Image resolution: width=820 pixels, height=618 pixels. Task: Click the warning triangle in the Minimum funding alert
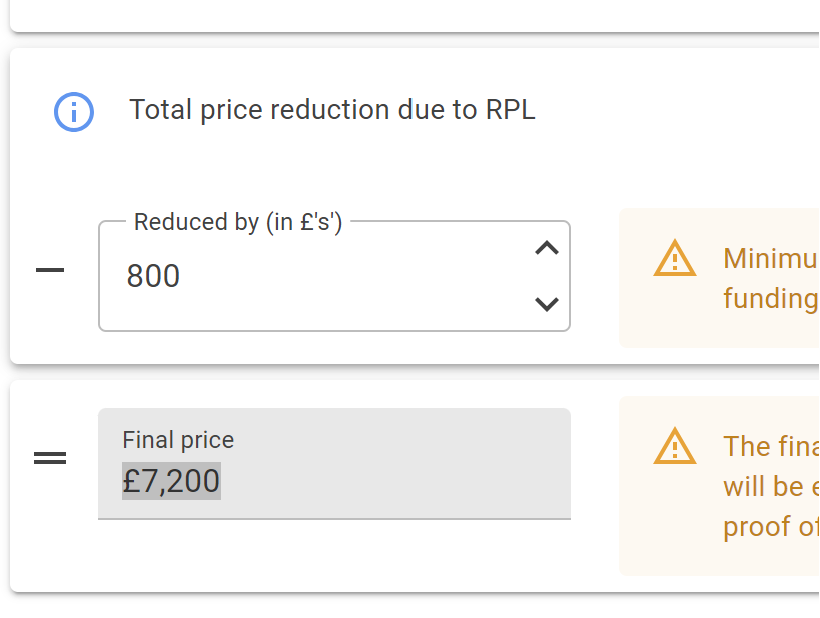tap(675, 258)
